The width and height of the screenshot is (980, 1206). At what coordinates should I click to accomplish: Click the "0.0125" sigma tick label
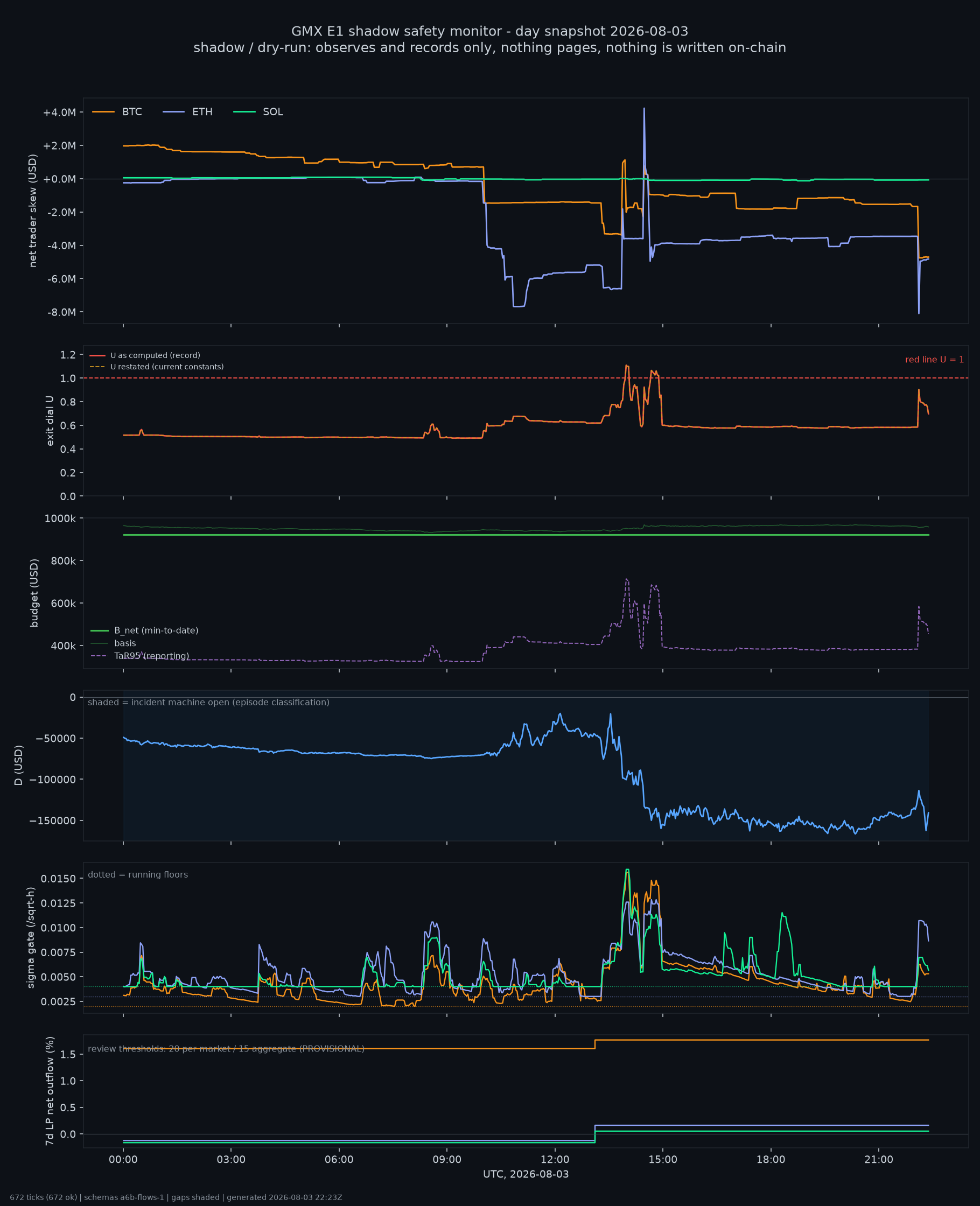(x=58, y=903)
